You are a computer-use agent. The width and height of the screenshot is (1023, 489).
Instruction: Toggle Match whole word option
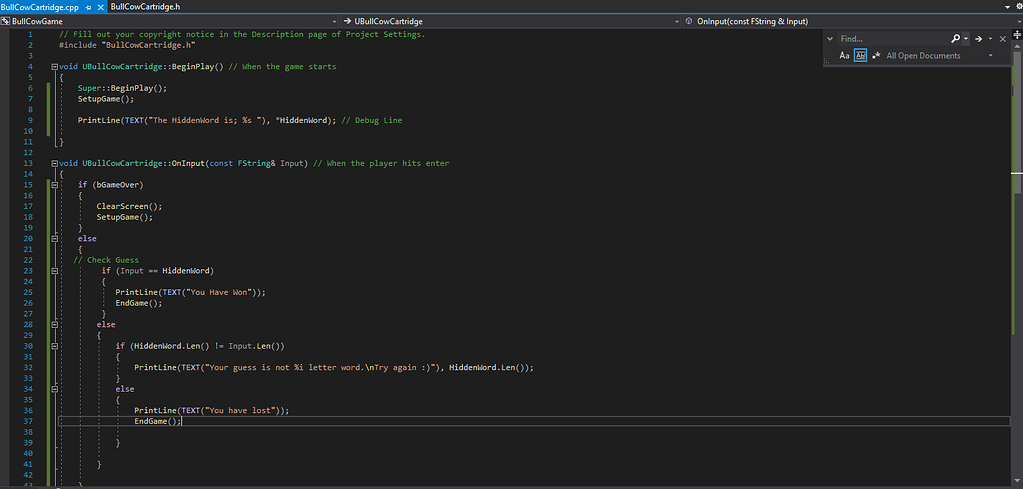pos(860,56)
